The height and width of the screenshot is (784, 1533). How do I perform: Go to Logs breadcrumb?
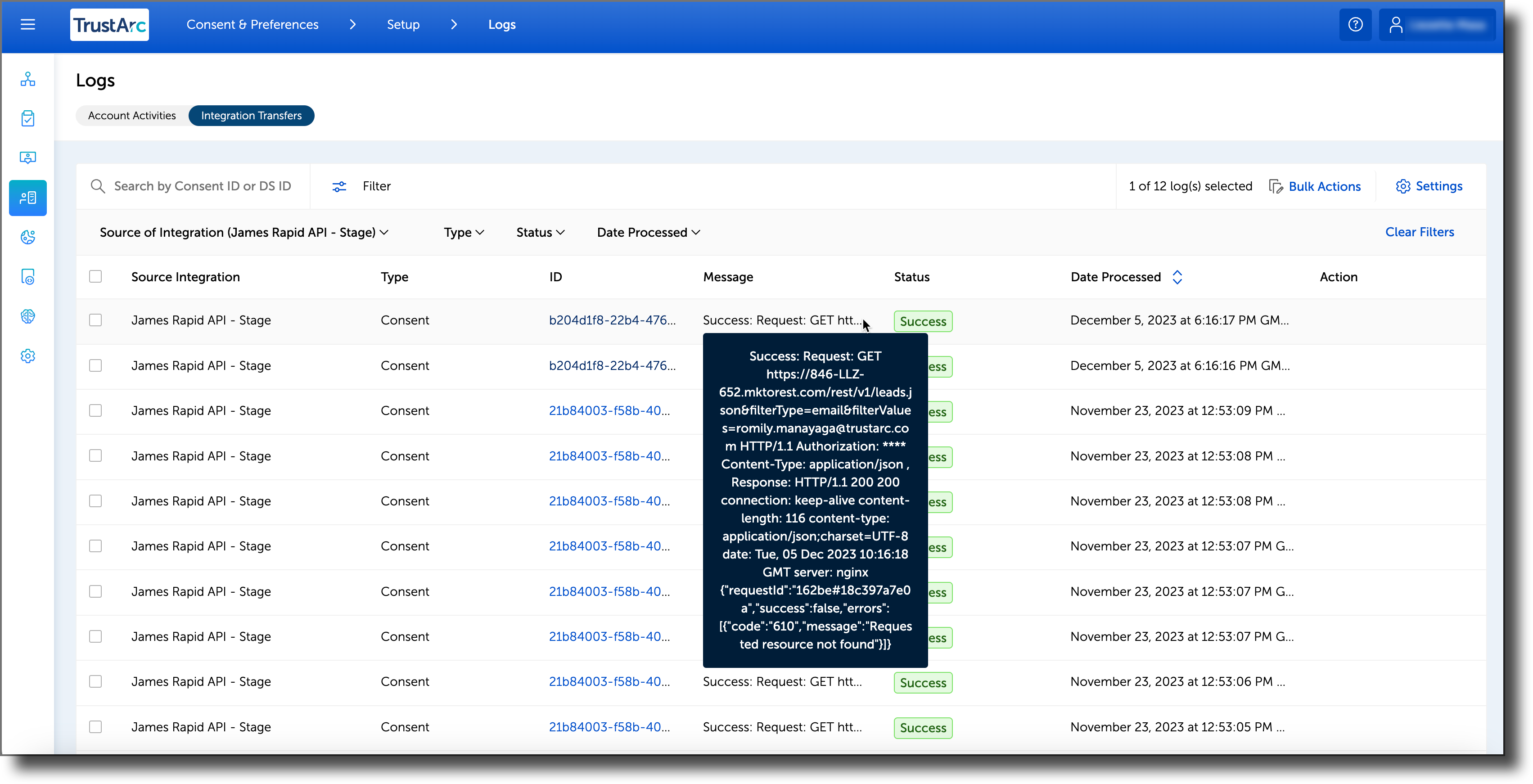pos(502,24)
